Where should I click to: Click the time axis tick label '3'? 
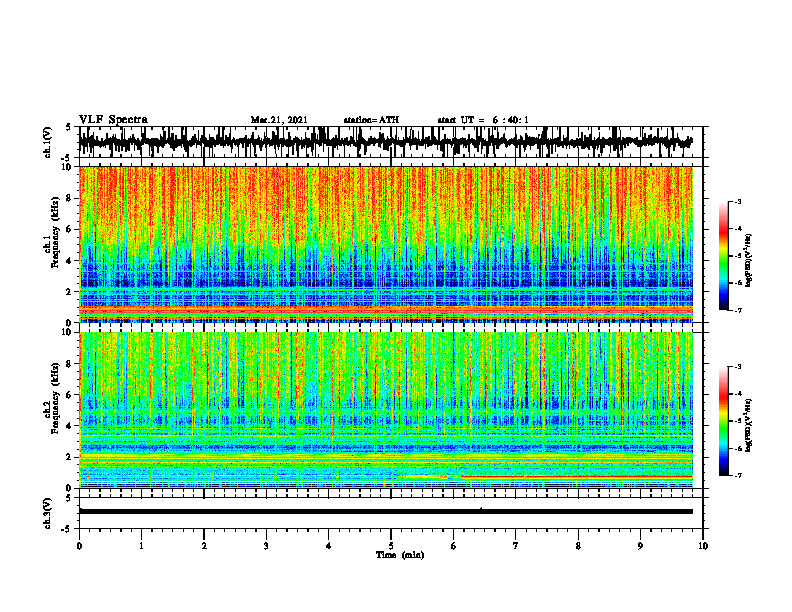(x=266, y=546)
